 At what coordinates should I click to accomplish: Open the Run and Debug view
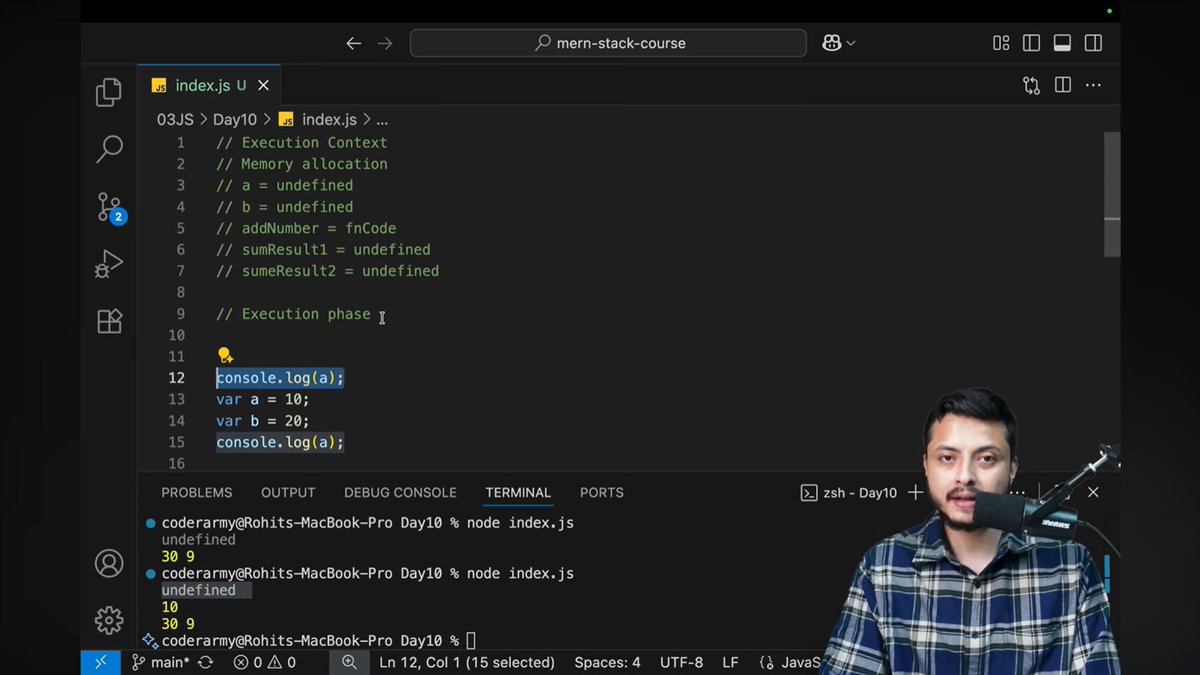[109, 264]
